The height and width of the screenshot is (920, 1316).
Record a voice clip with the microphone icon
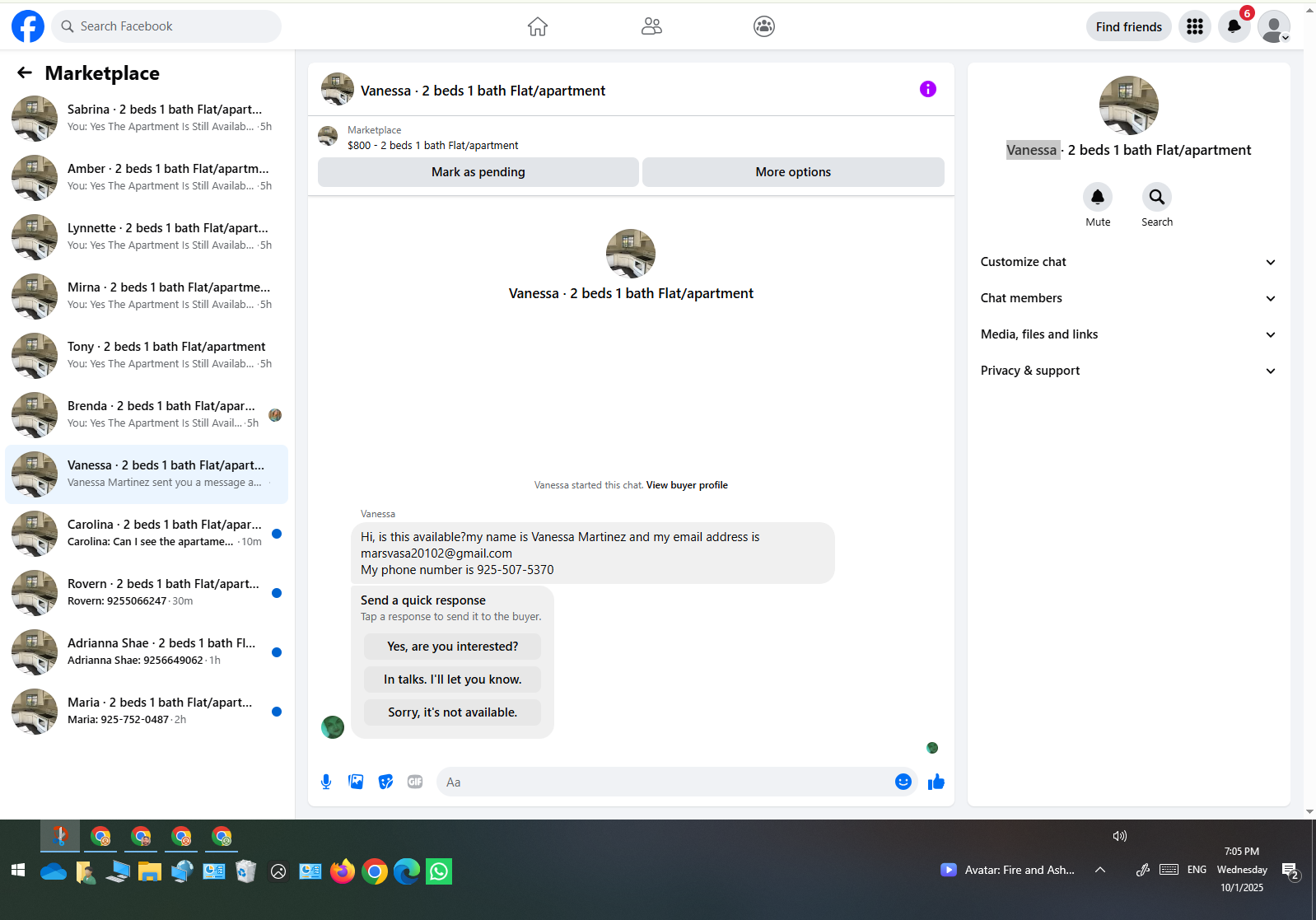pos(326,782)
